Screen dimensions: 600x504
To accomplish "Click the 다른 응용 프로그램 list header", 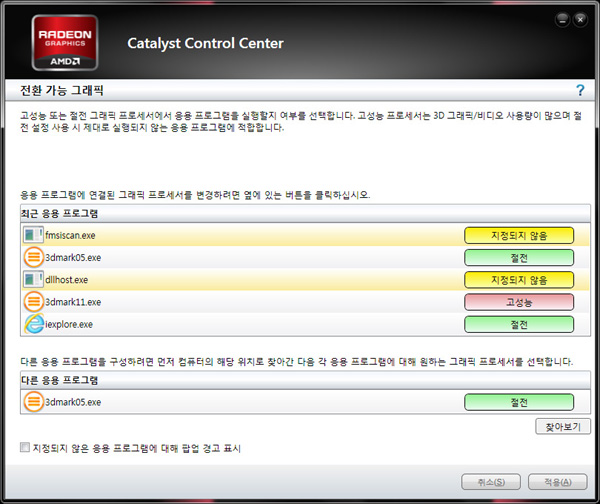I will 305,380.
